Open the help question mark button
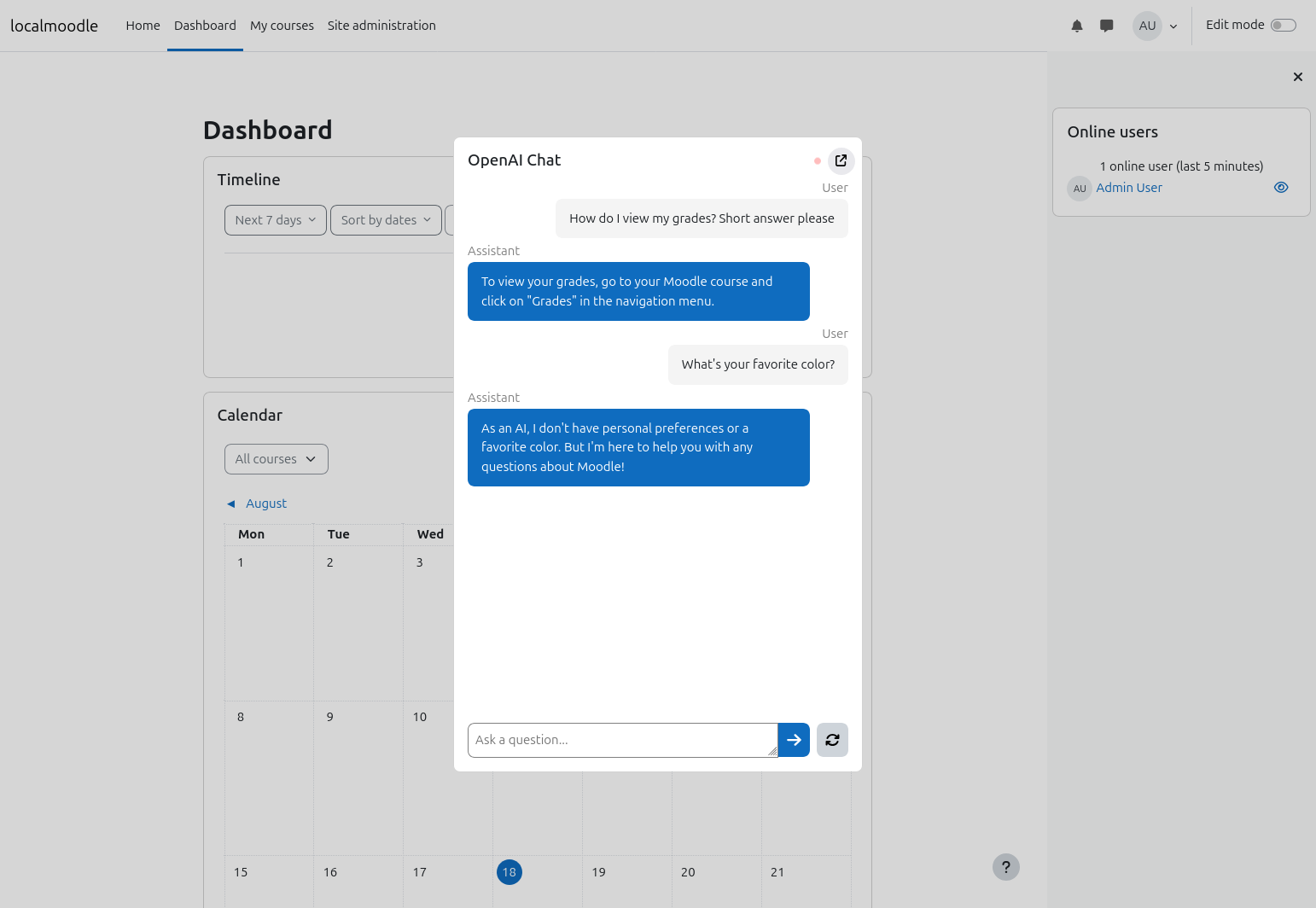This screenshot has height=908, width=1316. [x=1006, y=867]
